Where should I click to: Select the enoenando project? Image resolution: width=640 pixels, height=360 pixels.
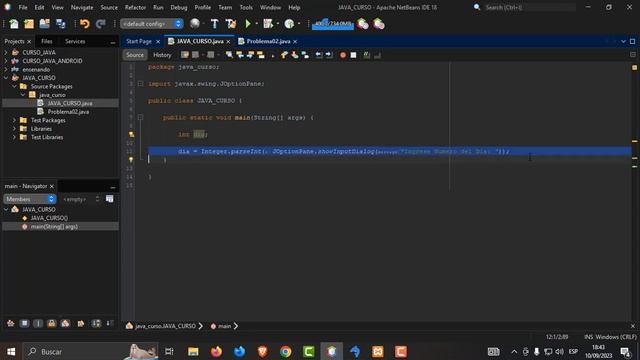(x=36, y=69)
